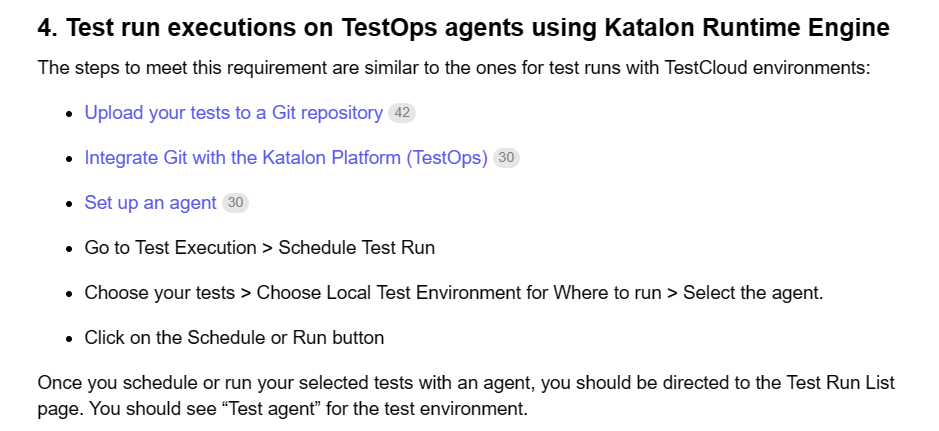Click the intro sentence starting "The steps to meet"
The width and height of the screenshot is (939, 431).
point(453,68)
